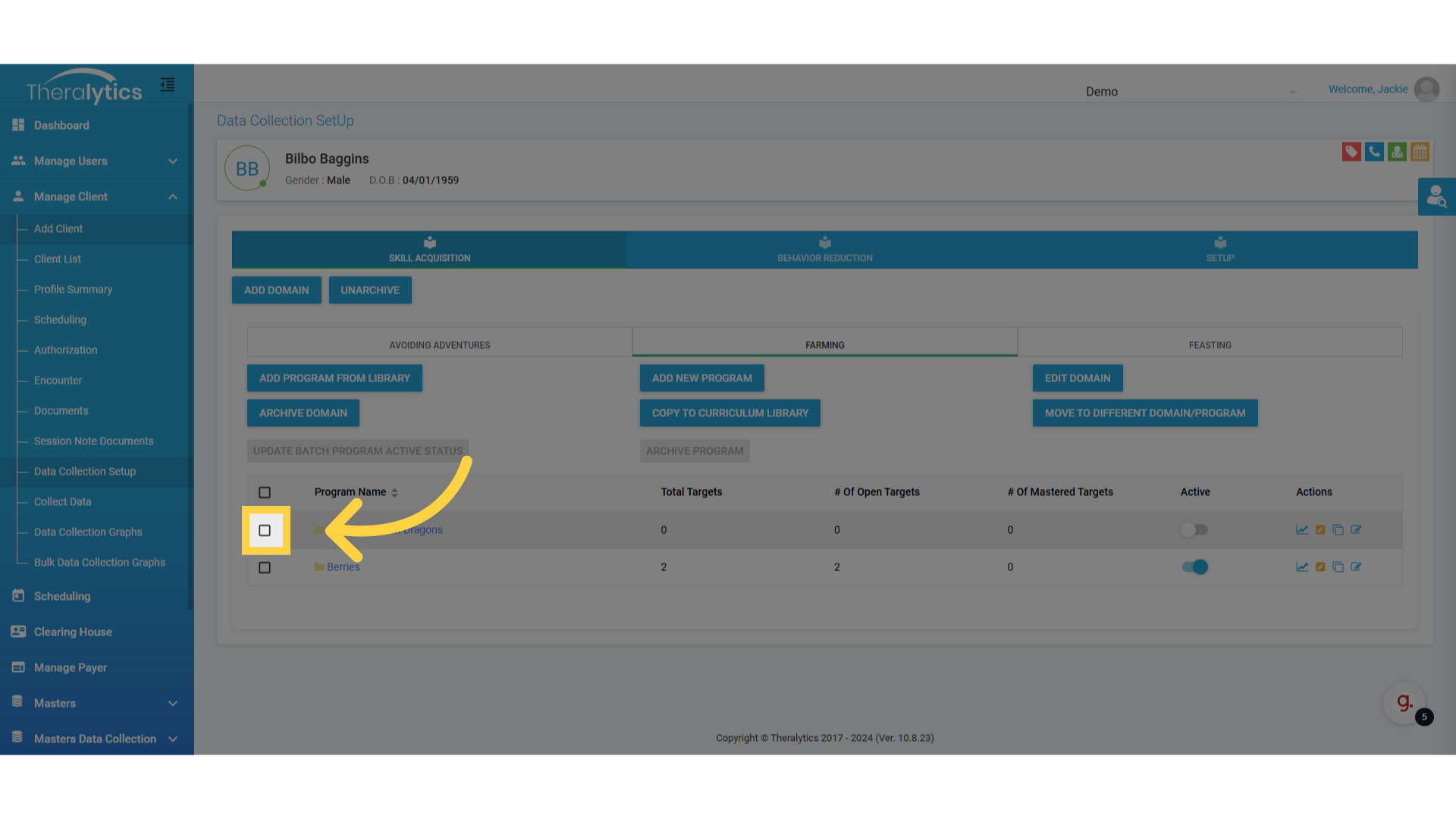Click the Add New Program button
This screenshot has width=1456, height=819.
tap(701, 378)
